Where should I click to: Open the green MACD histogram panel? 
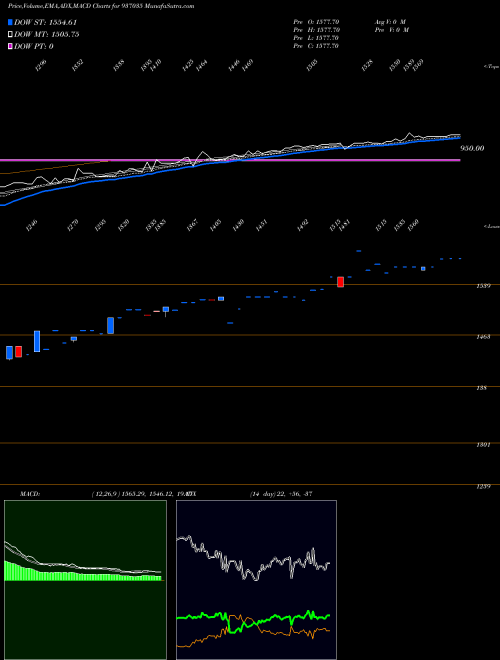click(x=85, y=580)
